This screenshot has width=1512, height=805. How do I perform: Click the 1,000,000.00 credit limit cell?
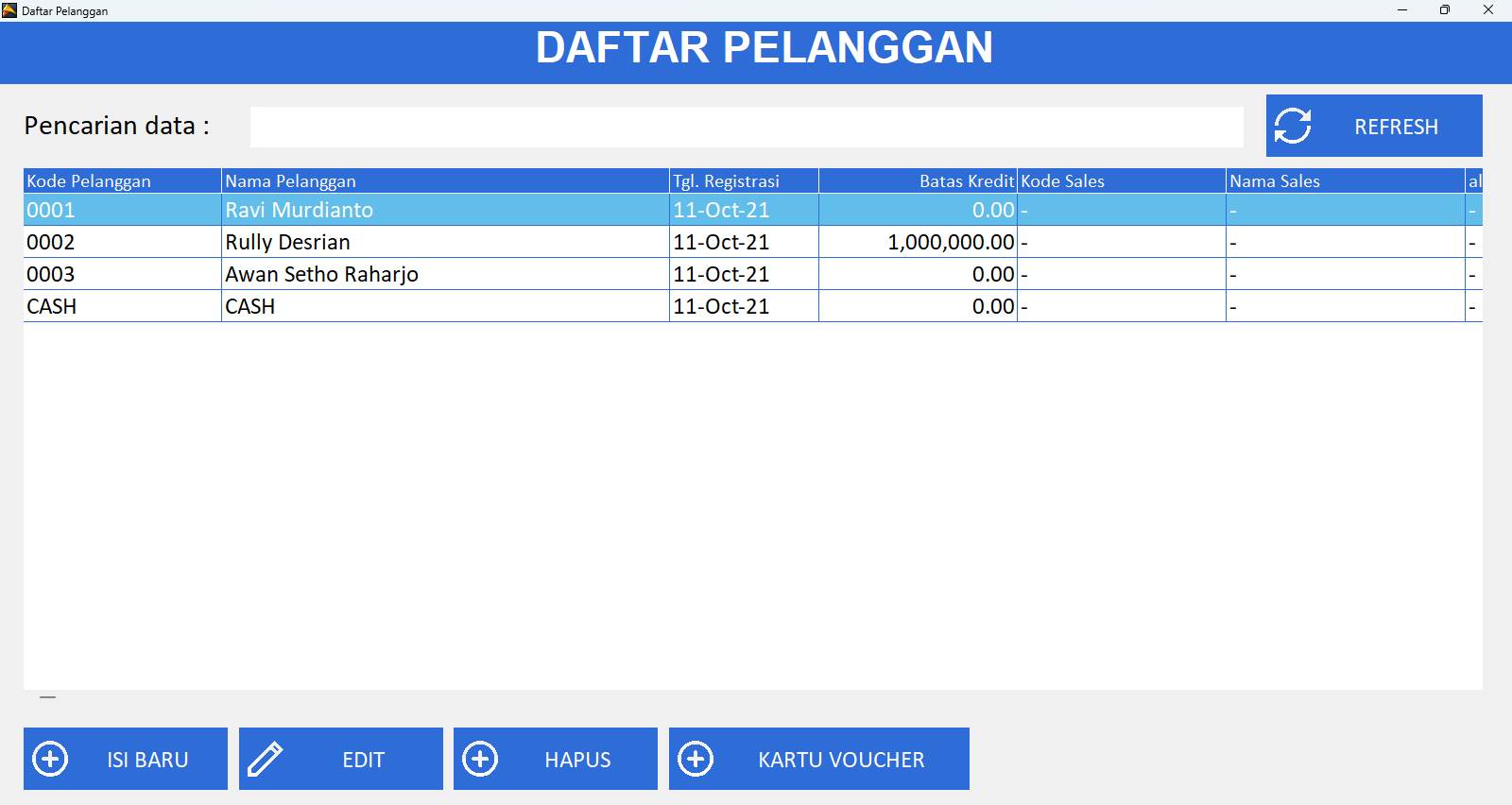click(x=950, y=242)
